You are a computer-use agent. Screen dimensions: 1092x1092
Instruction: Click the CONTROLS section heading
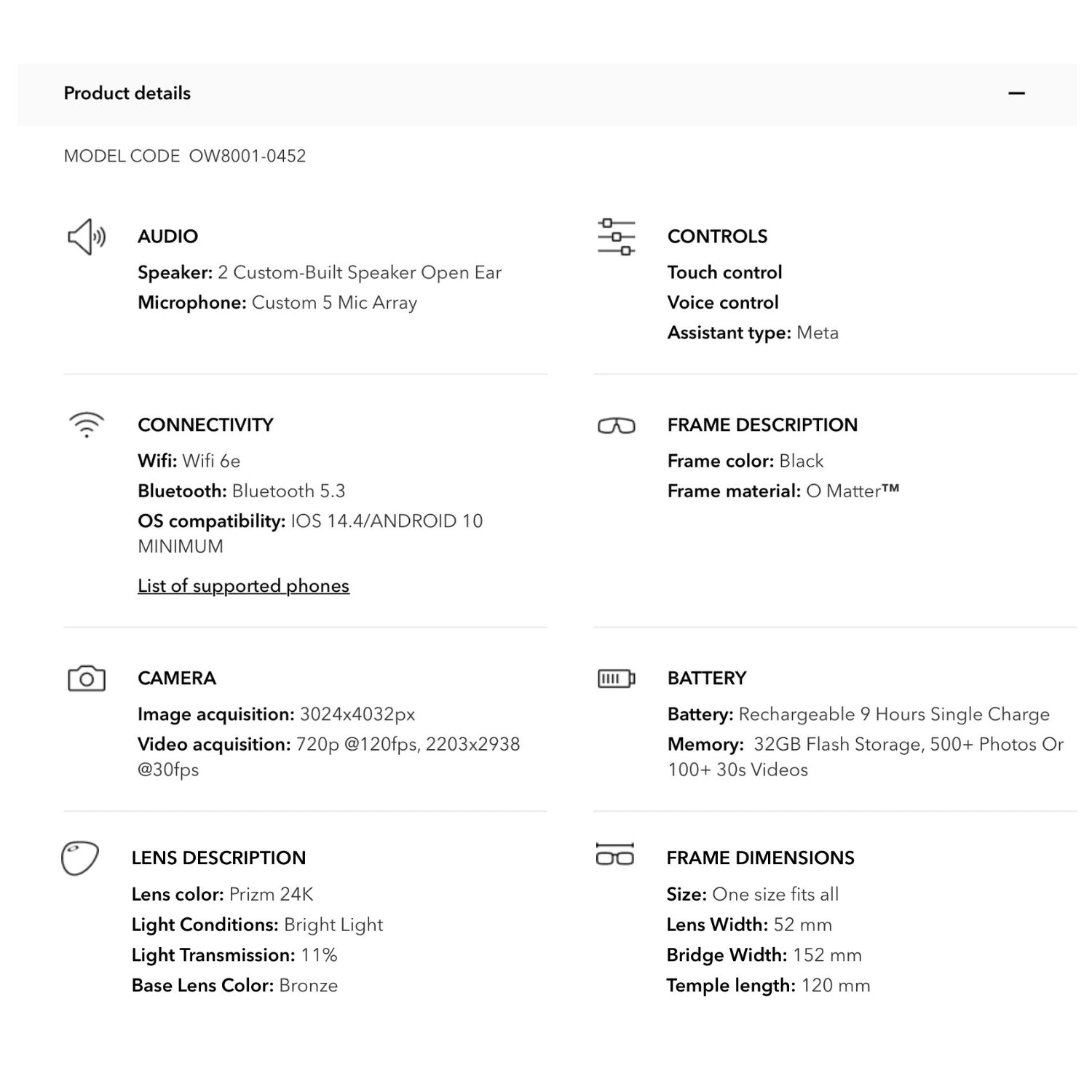717,237
